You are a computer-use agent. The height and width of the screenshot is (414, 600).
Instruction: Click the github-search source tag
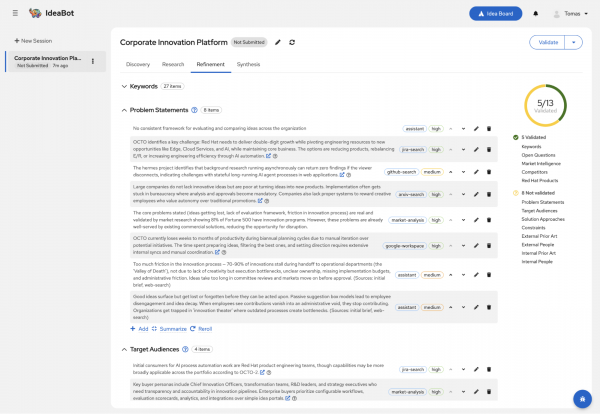[401, 172]
